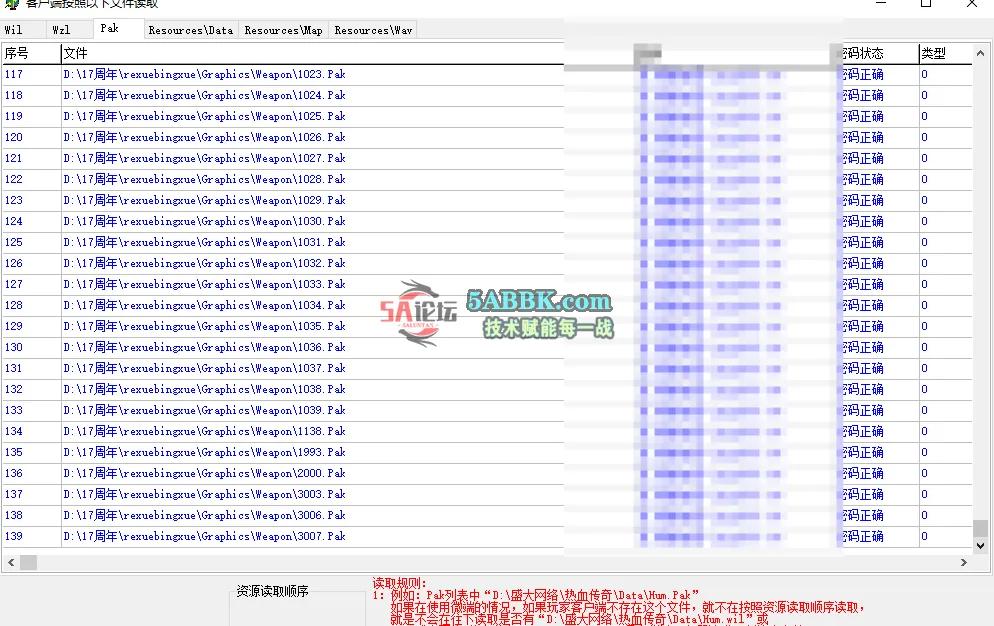Viewport: 994px width, 626px height.
Task: Select row with Weapon\1029.Pak
Action: click(487, 200)
